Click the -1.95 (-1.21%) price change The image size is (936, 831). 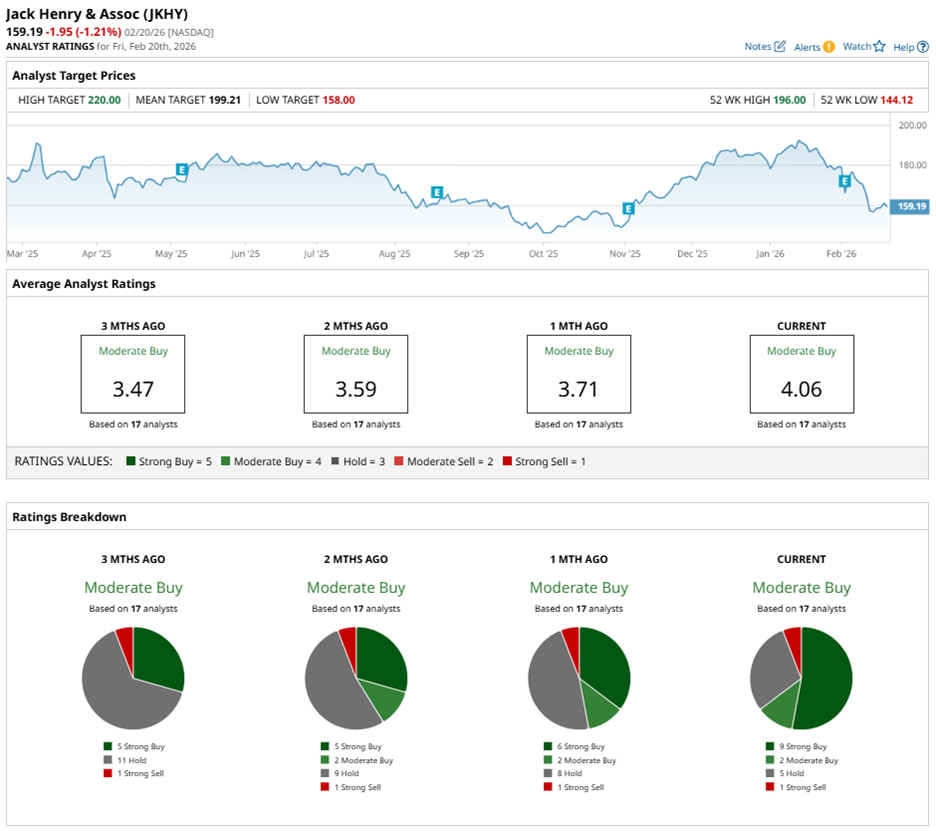84,32
